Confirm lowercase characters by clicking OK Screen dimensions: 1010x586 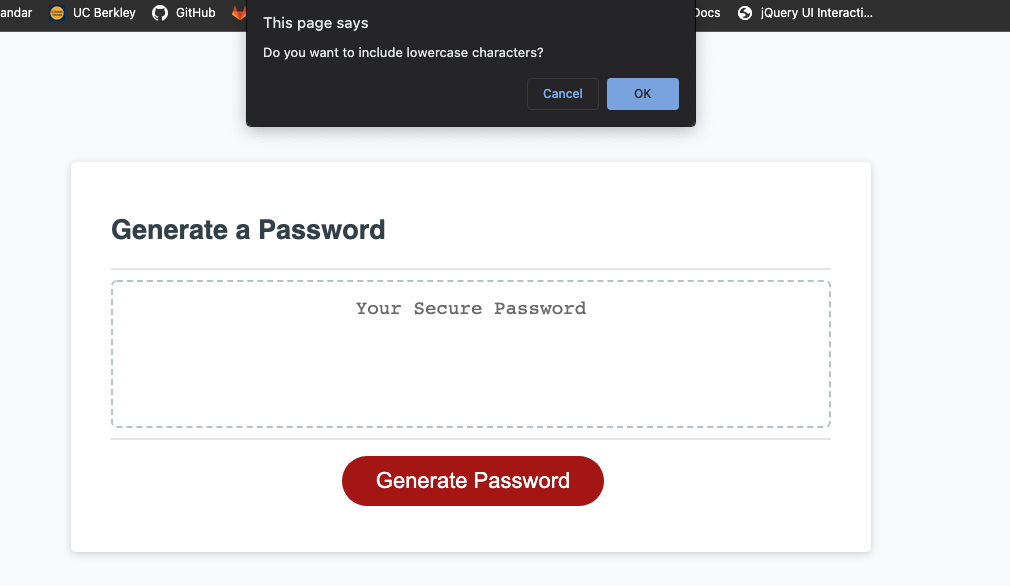coord(642,93)
